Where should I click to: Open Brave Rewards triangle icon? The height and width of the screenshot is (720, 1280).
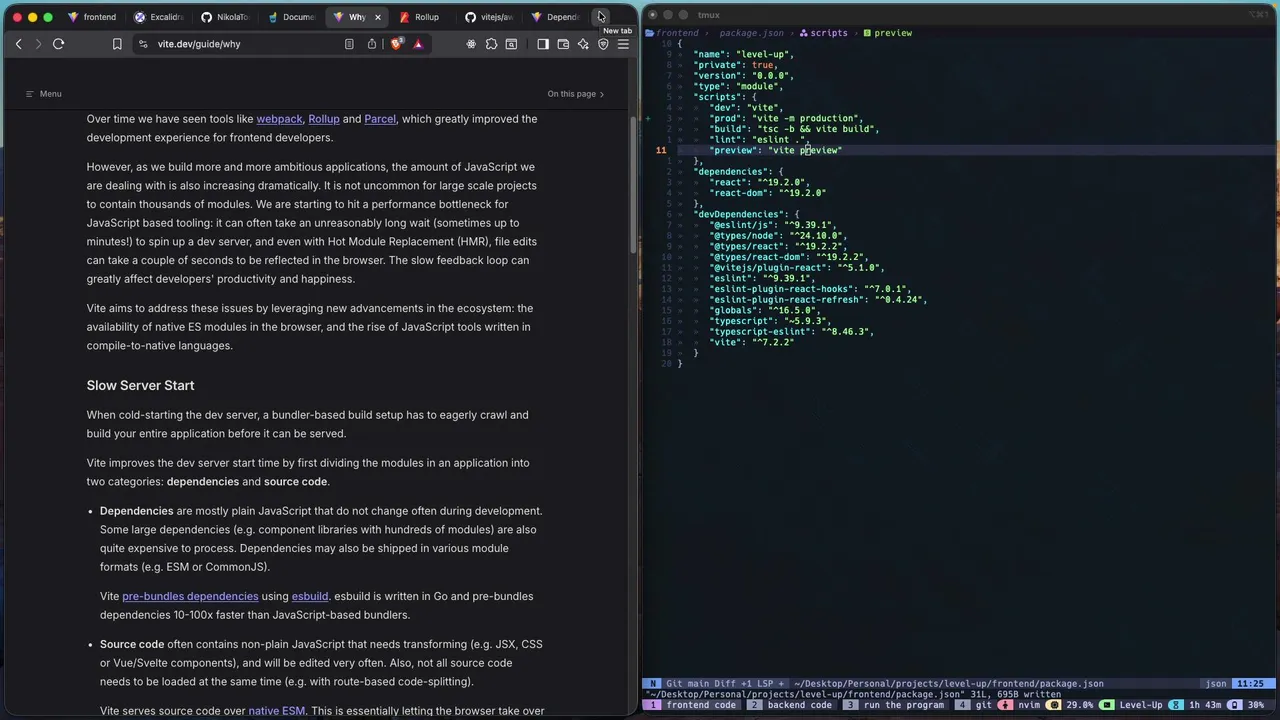point(418,44)
